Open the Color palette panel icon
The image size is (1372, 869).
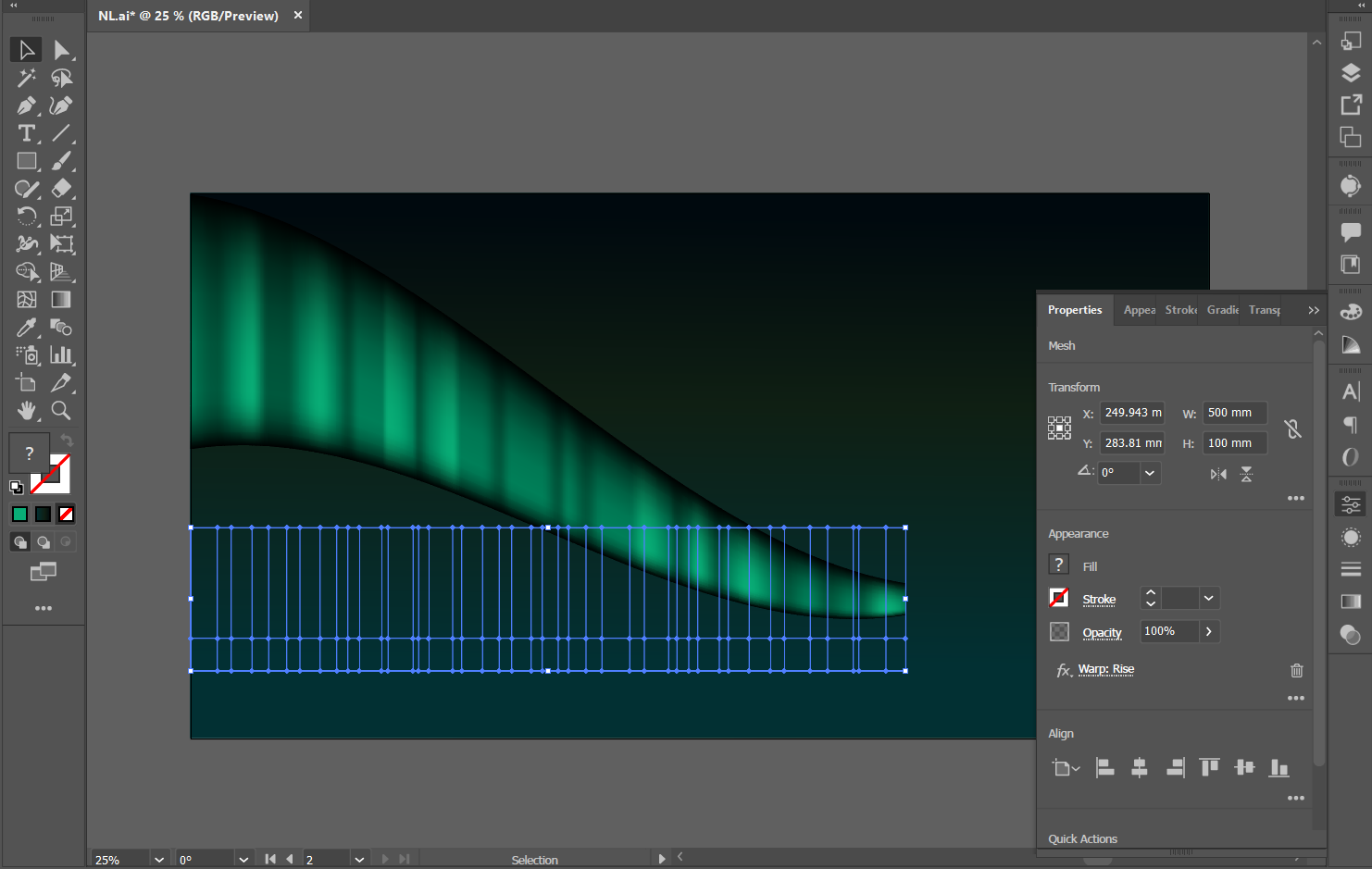(x=1351, y=312)
